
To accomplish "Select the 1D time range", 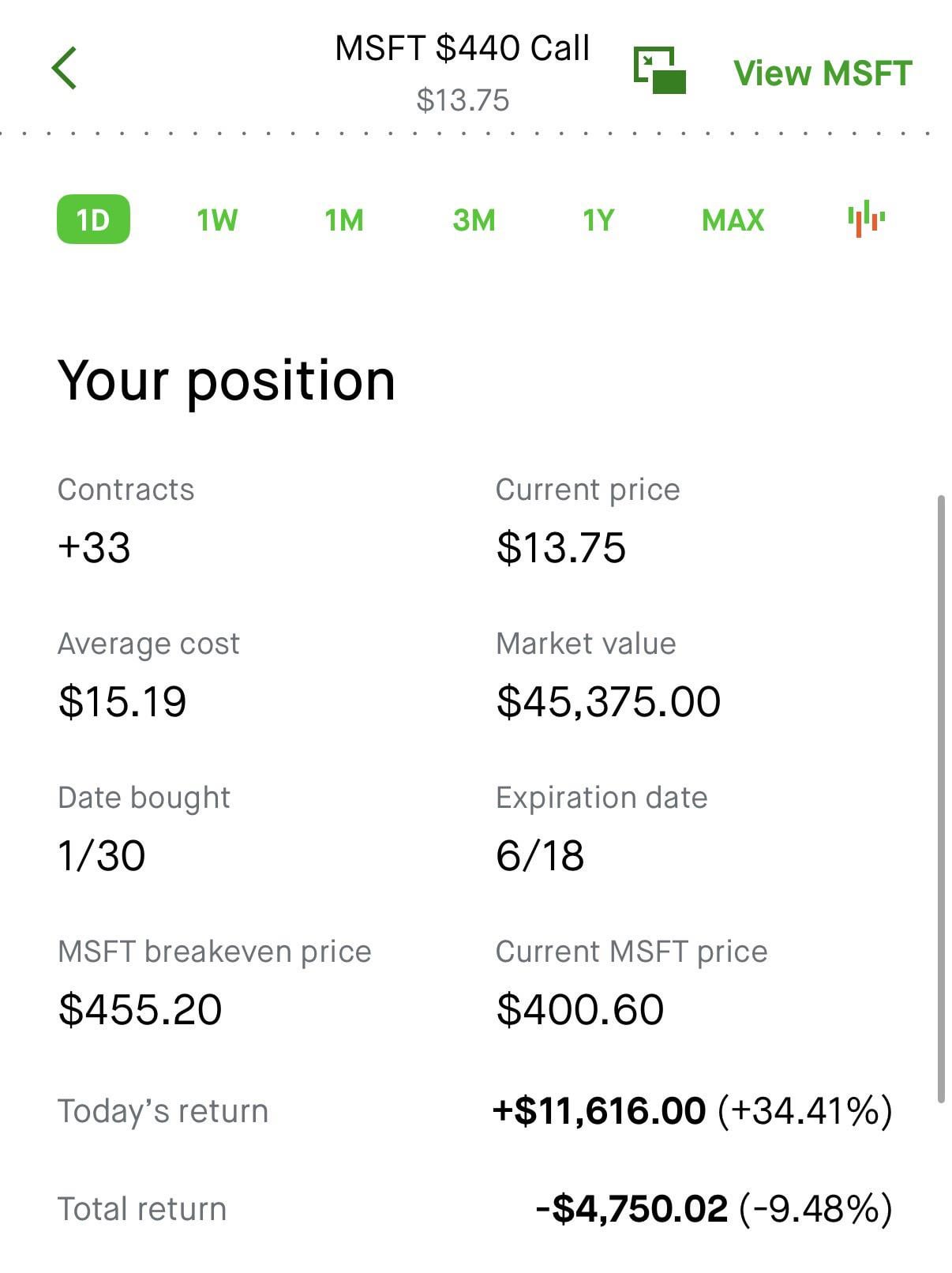I will tap(93, 219).
